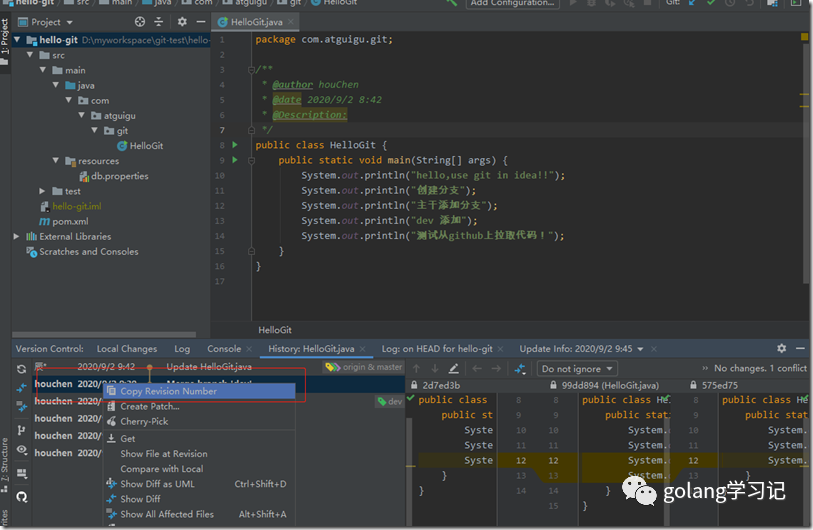
Task: Select the Update HelloGit.java commit row
Action: (218, 367)
